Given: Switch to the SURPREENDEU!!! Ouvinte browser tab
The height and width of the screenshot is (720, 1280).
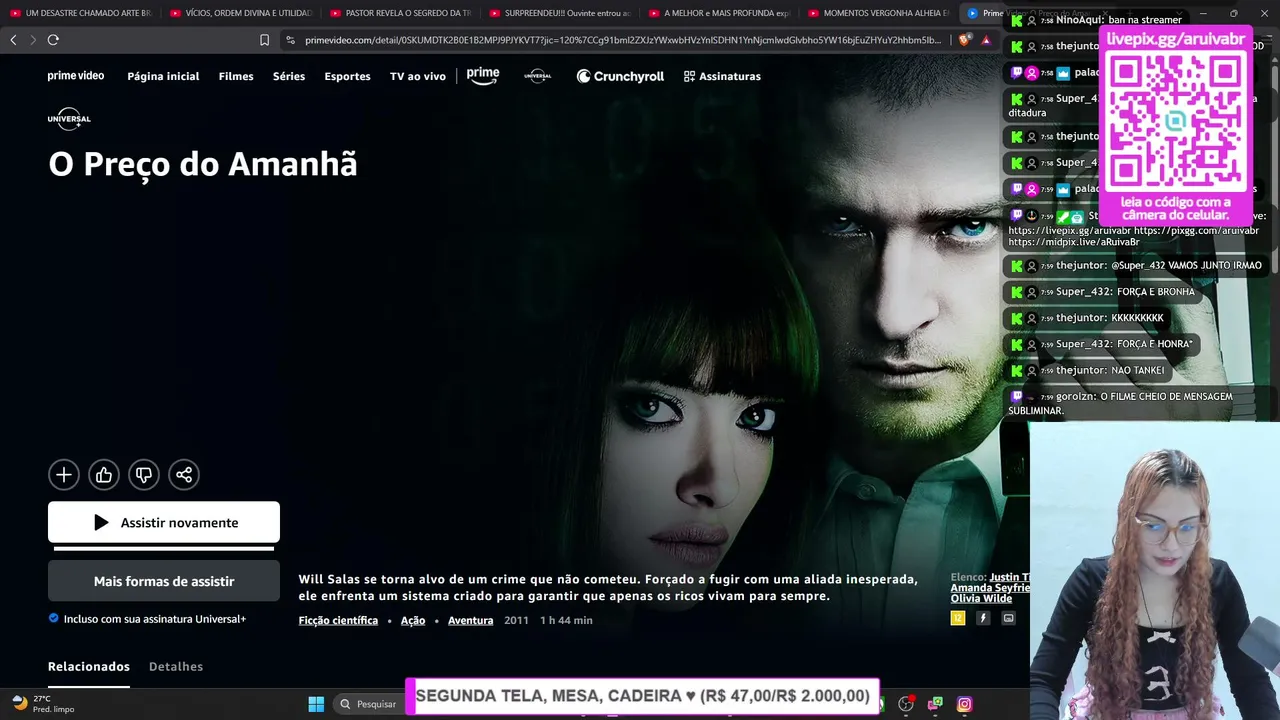Looking at the screenshot, I should pos(560,13).
